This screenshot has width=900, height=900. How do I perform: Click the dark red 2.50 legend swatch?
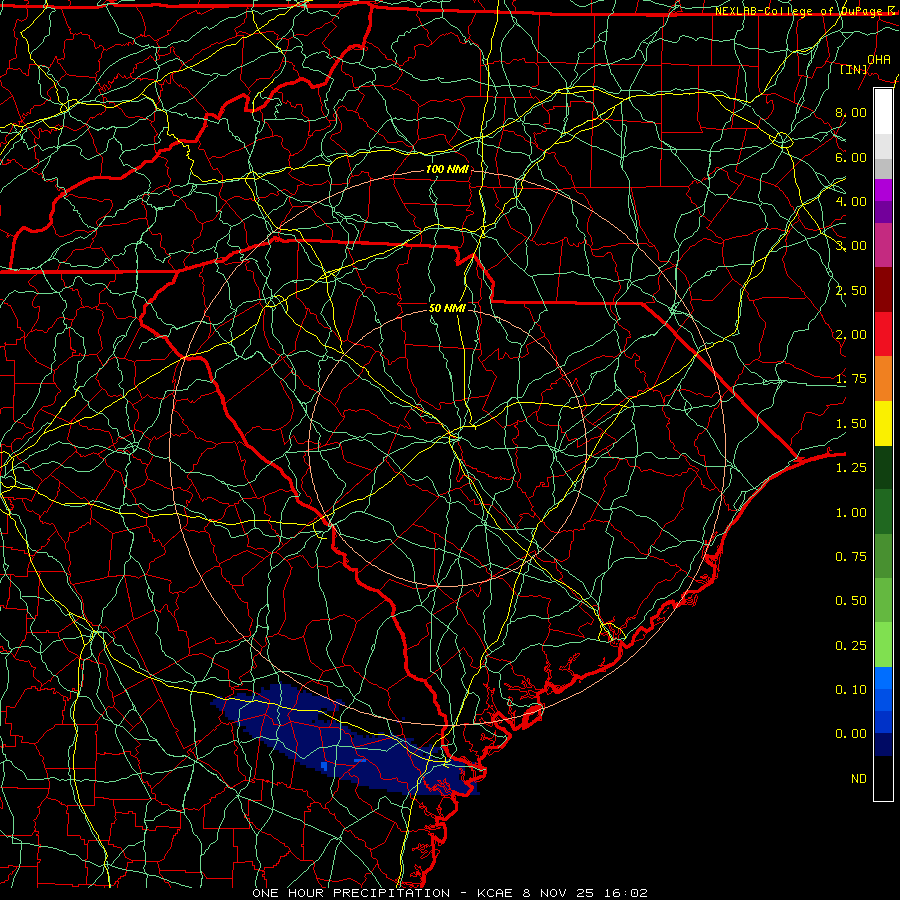click(x=883, y=290)
